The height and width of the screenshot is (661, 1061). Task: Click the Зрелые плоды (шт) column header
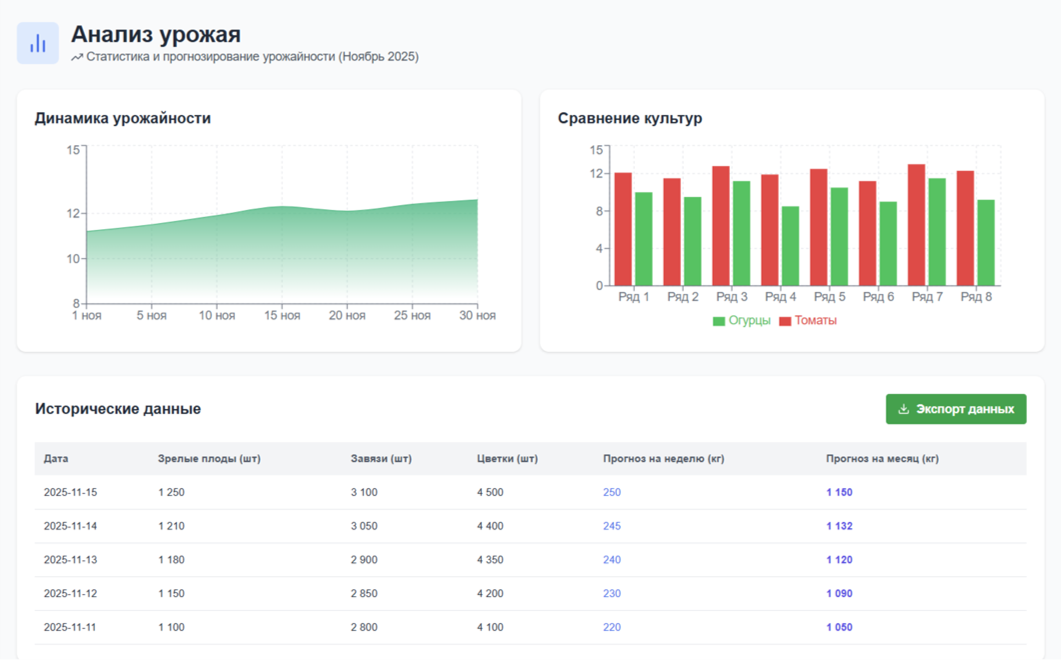point(209,459)
